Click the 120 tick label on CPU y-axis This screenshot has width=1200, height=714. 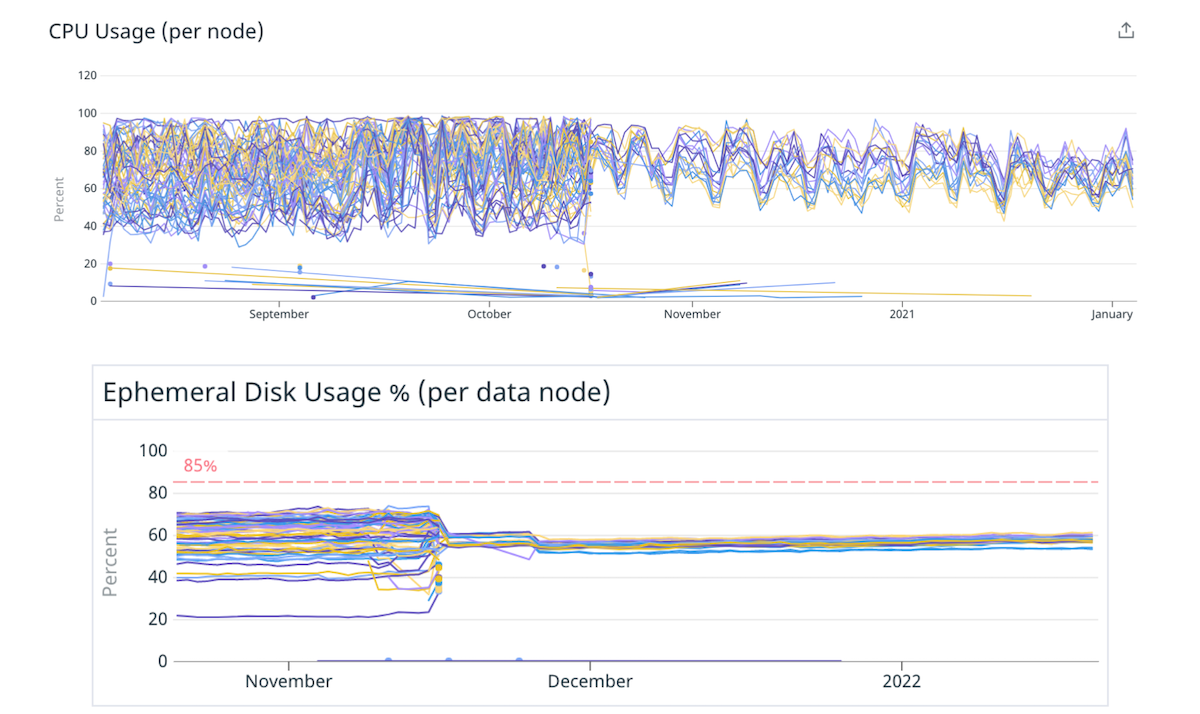[x=87, y=75]
